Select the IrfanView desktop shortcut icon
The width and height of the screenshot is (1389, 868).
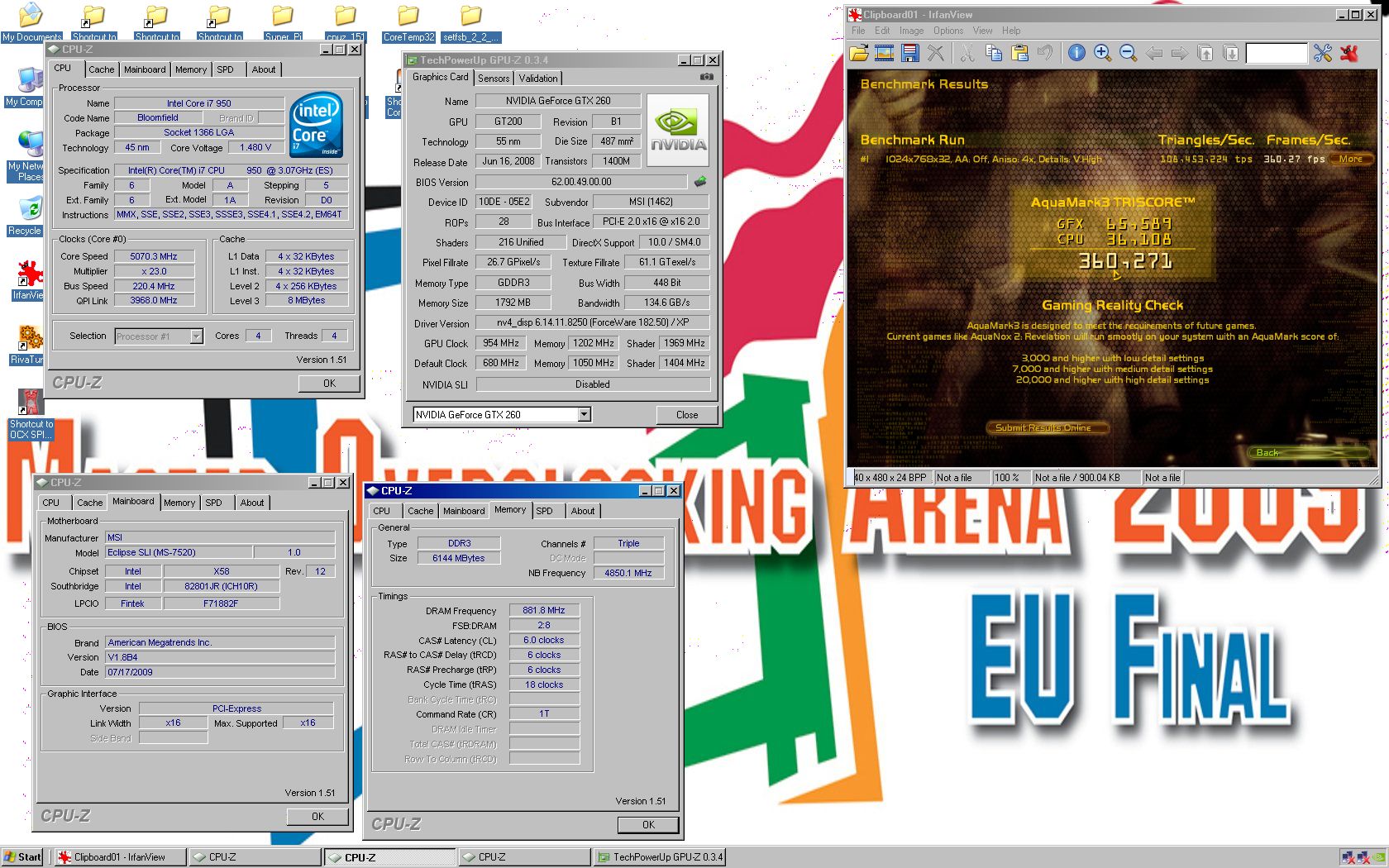tap(28, 281)
